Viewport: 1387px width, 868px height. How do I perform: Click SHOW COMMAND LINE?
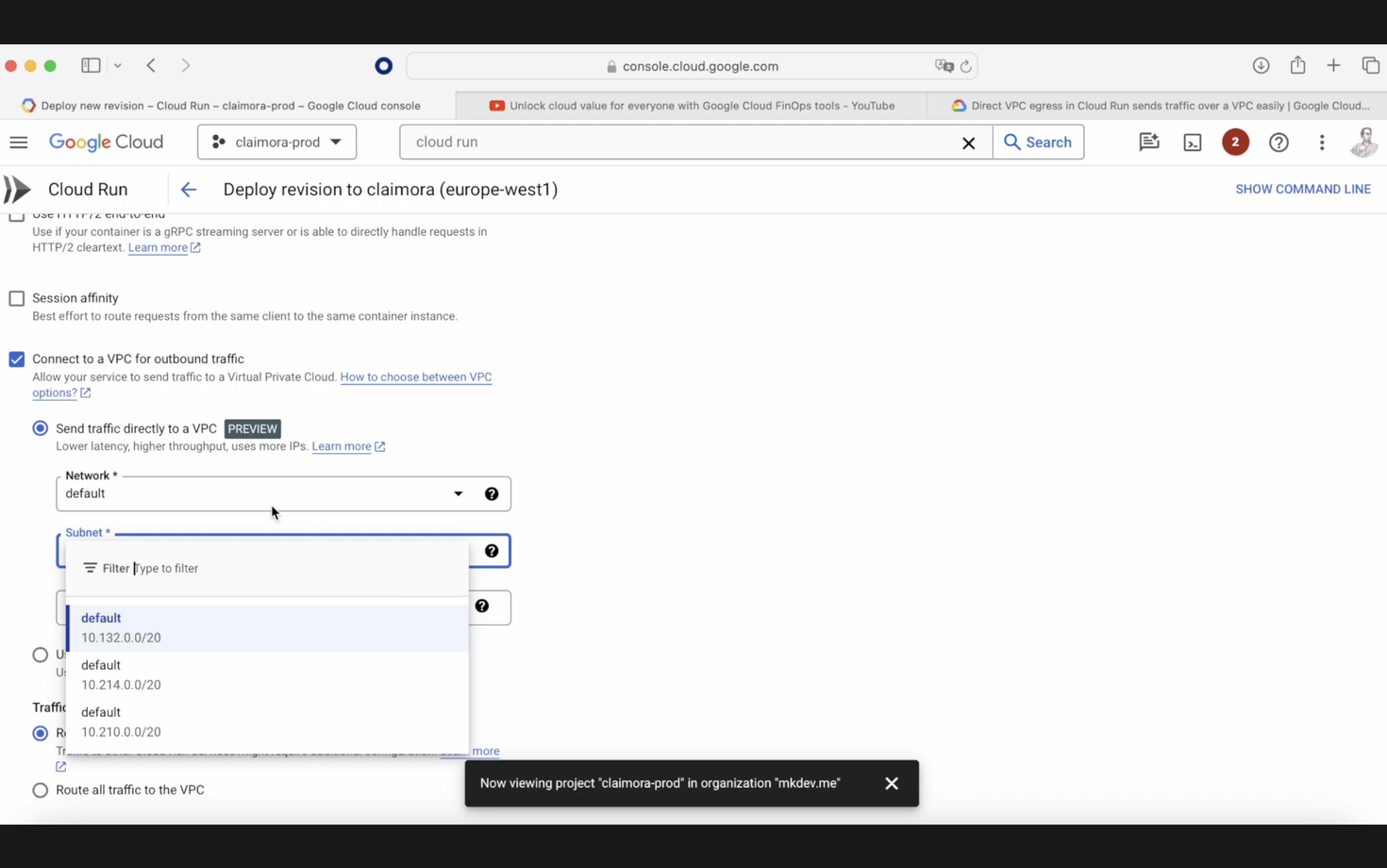pyautogui.click(x=1303, y=190)
